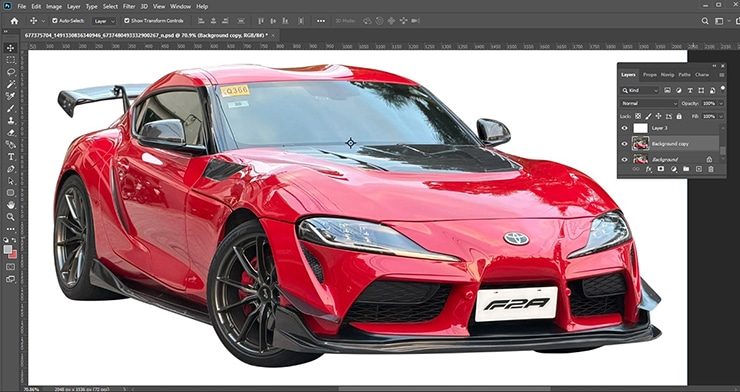This screenshot has height=392, width=740.
Task: Switch to the Paths panel tab
Action: (684, 75)
